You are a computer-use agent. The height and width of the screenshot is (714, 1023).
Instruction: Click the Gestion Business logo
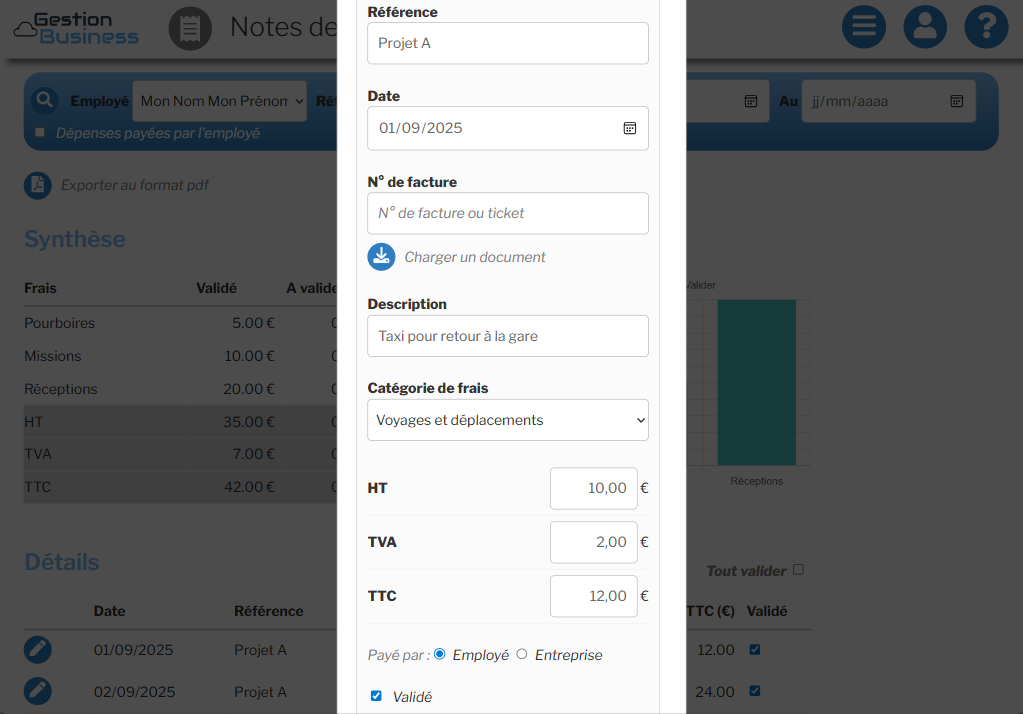click(77, 28)
